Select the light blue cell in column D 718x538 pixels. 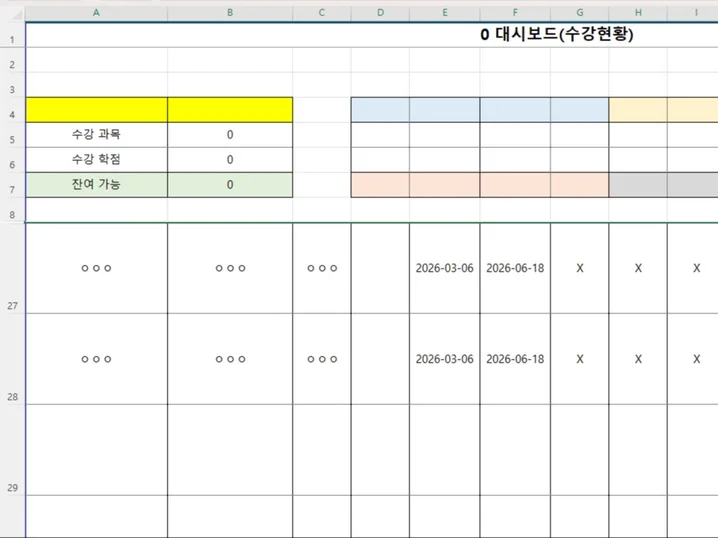[x=380, y=110]
